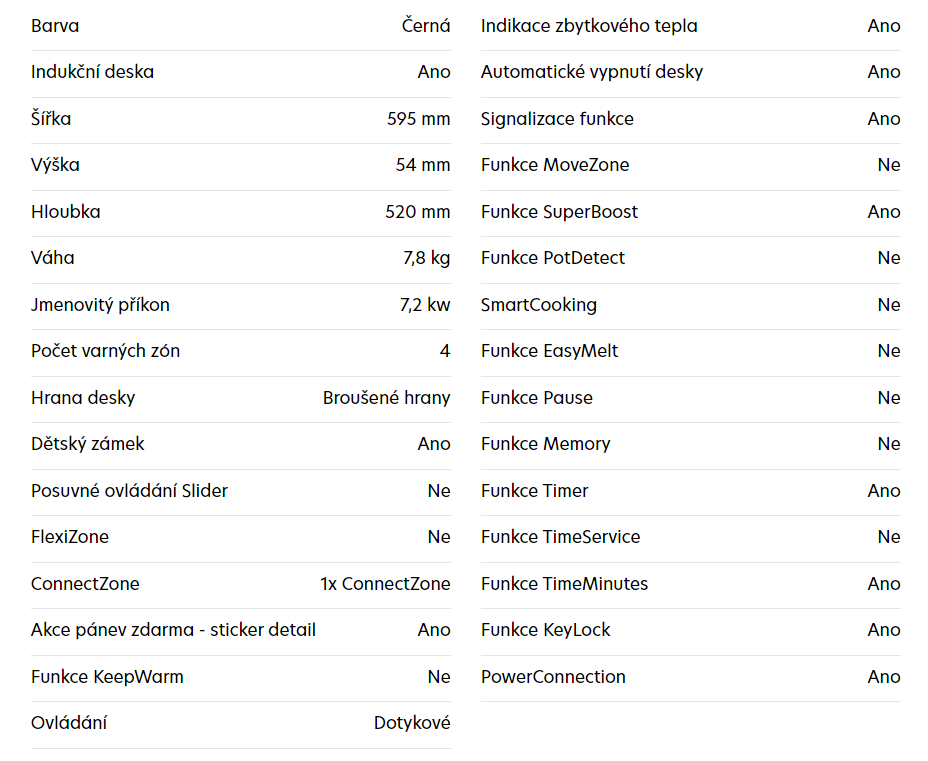This screenshot has width=928, height=761.
Task: Click the Funkce SuperBoost label
Action: [x=559, y=212]
